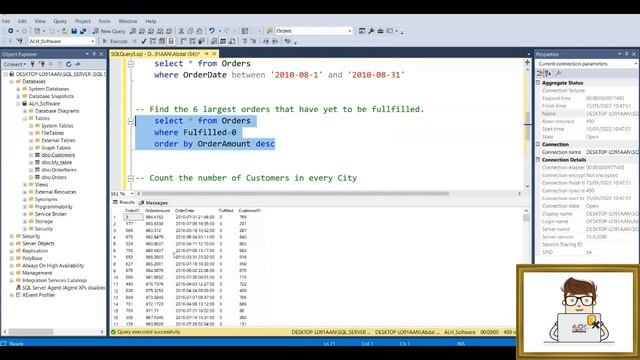Select the Programmability folder
The width and height of the screenshot is (640, 360).
pos(53,207)
